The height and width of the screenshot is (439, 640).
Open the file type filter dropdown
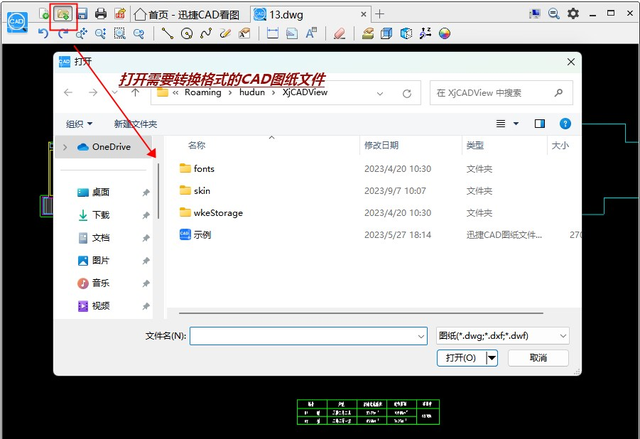502,336
